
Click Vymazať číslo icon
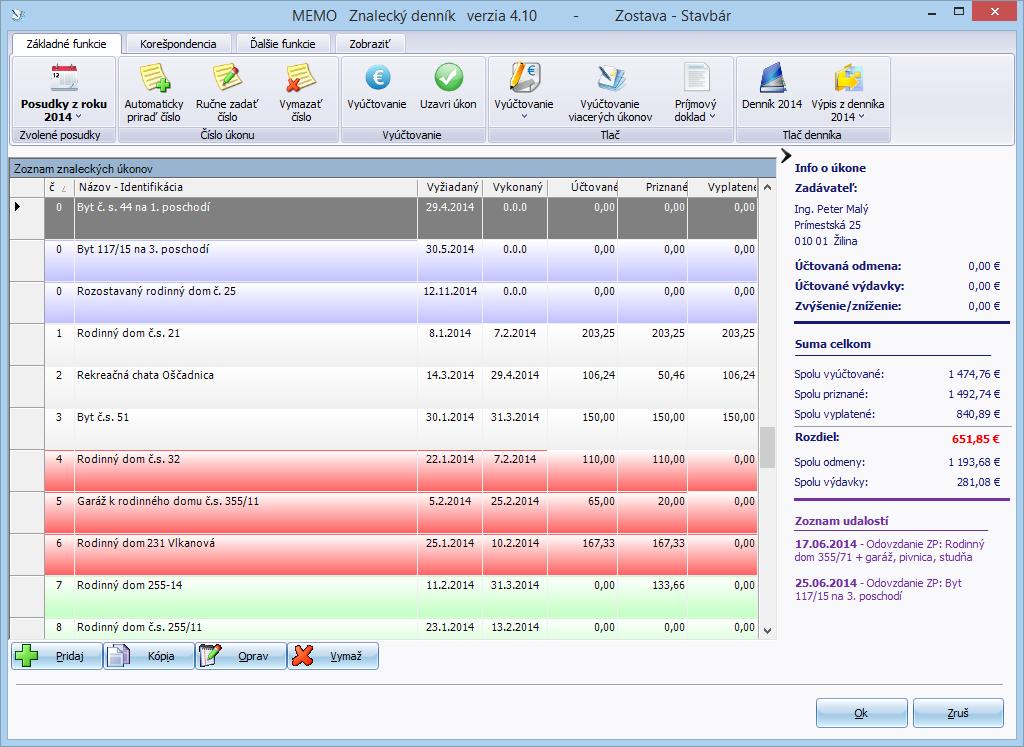pyautogui.click(x=301, y=78)
